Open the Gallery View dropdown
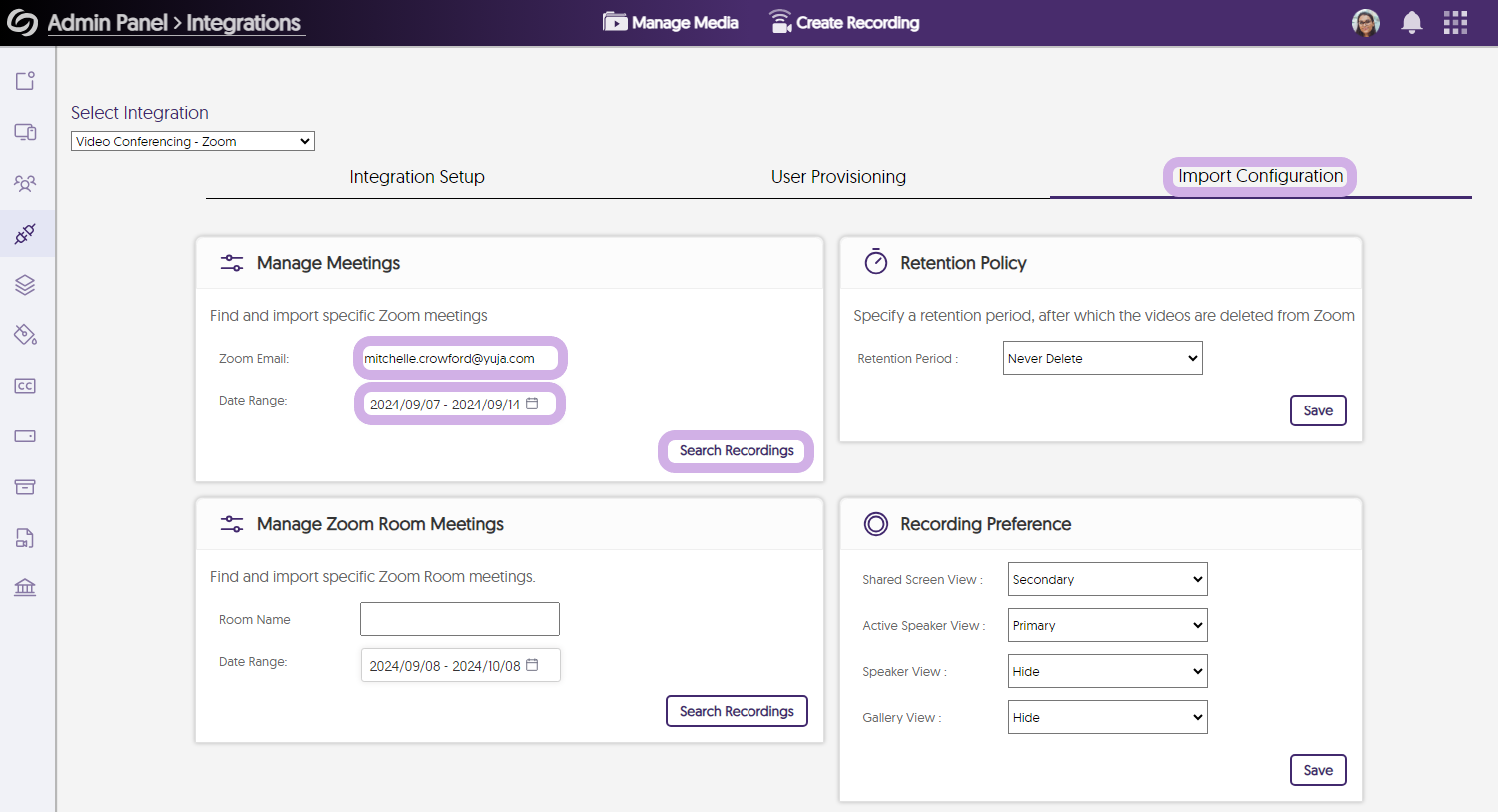 (x=1108, y=717)
